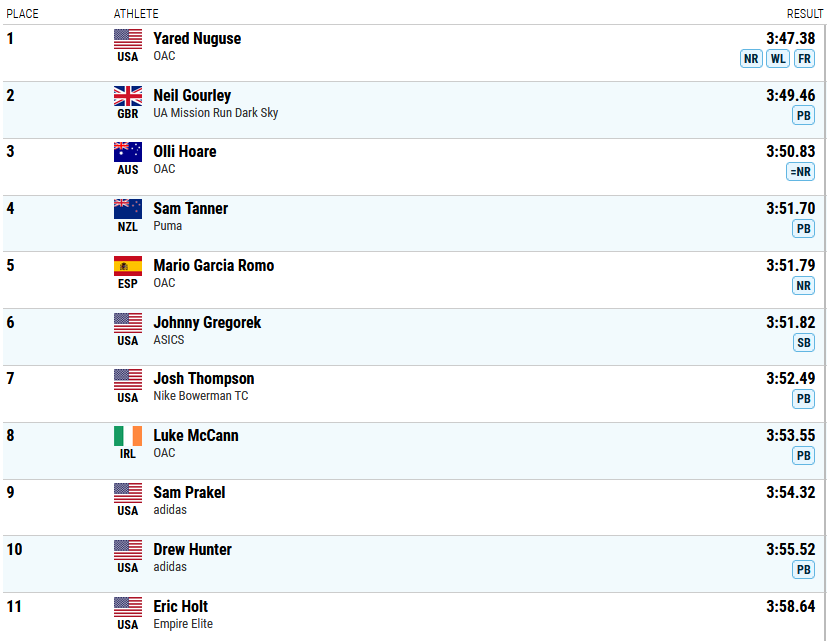This screenshot has height=641, width=827.
Task: Click the FR badge in first place row
Action: coord(804,59)
